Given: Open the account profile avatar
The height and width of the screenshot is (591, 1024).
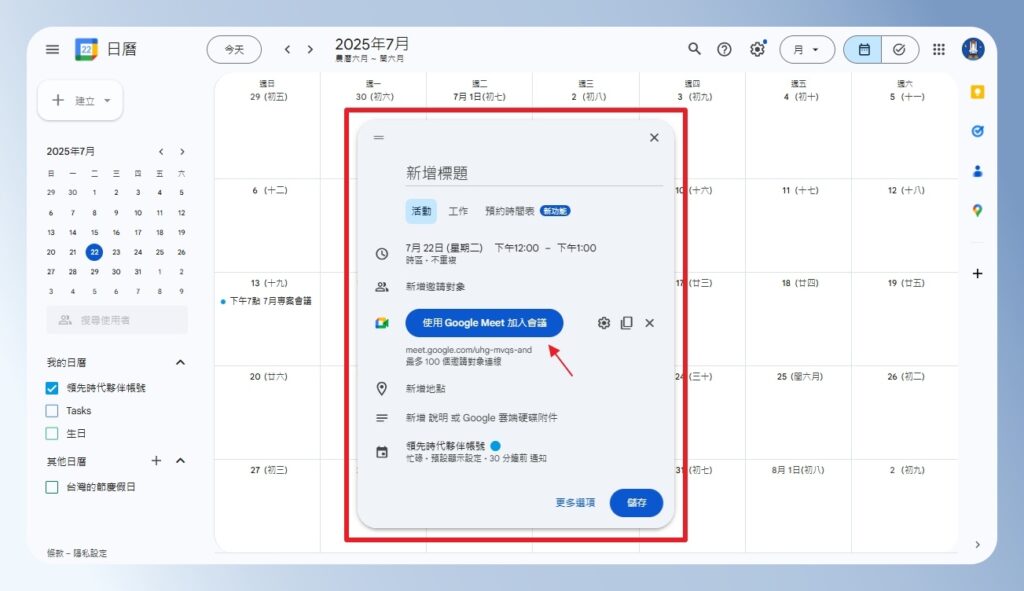Looking at the screenshot, I should [x=973, y=49].
